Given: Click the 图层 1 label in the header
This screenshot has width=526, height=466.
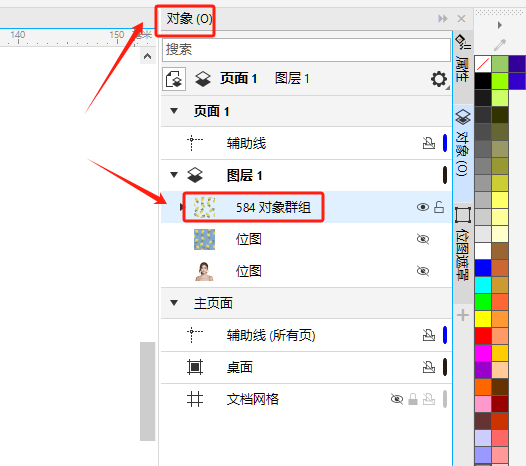Looking at the screenshot, I should tap(292, 79).
